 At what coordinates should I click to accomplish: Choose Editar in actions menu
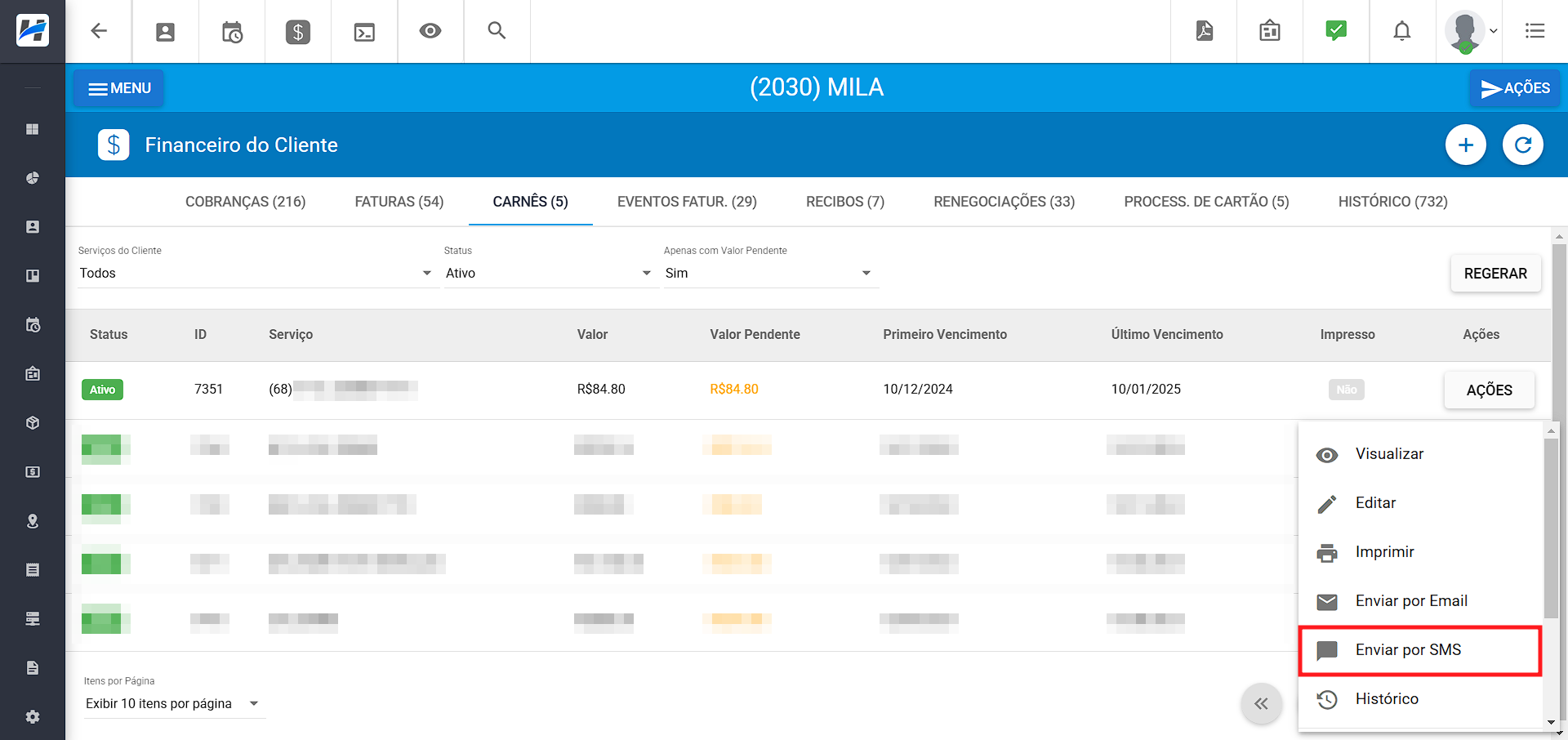(1419, 503)
